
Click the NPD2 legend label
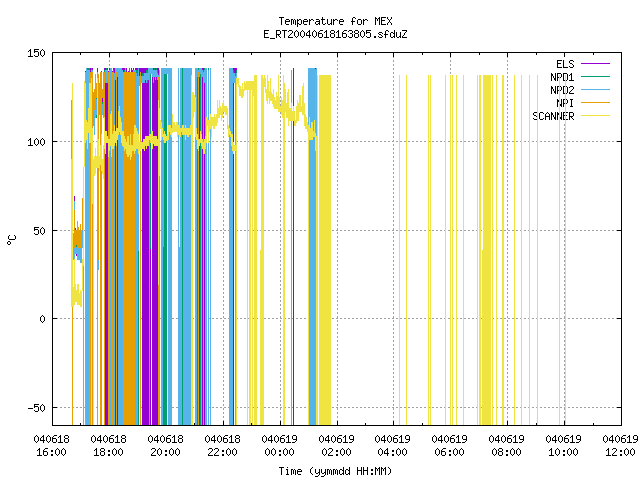tap(562, 90)
